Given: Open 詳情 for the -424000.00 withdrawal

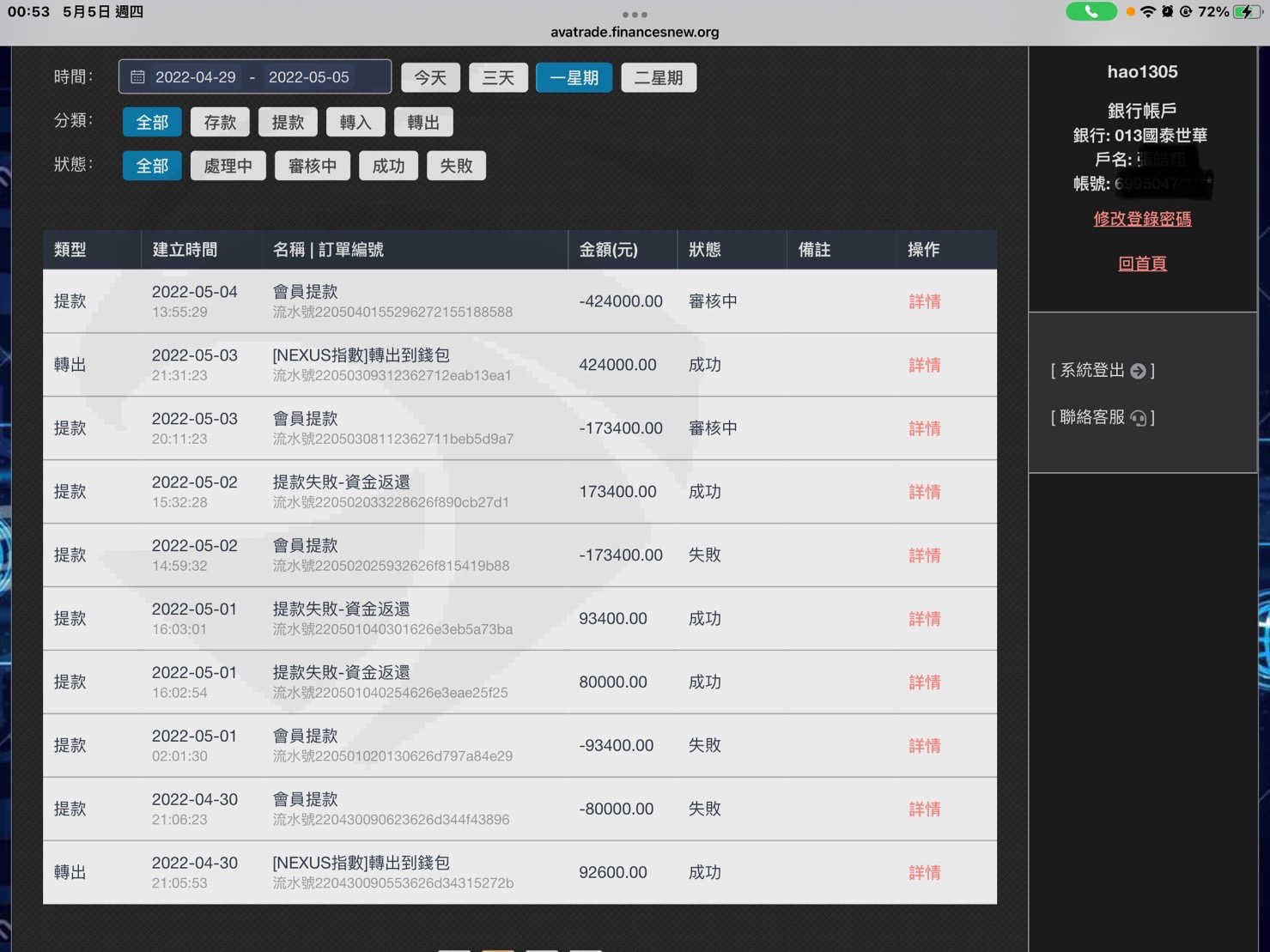Looking at the screenshot, I should pos(924,301).
